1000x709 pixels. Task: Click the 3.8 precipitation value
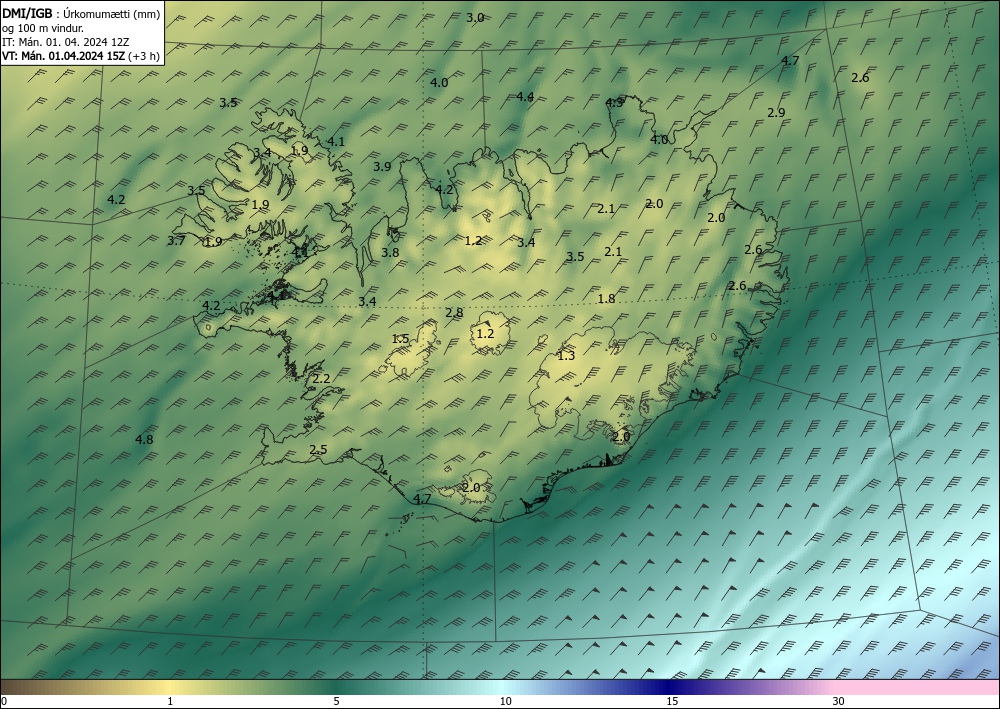(x=390, y=252)
